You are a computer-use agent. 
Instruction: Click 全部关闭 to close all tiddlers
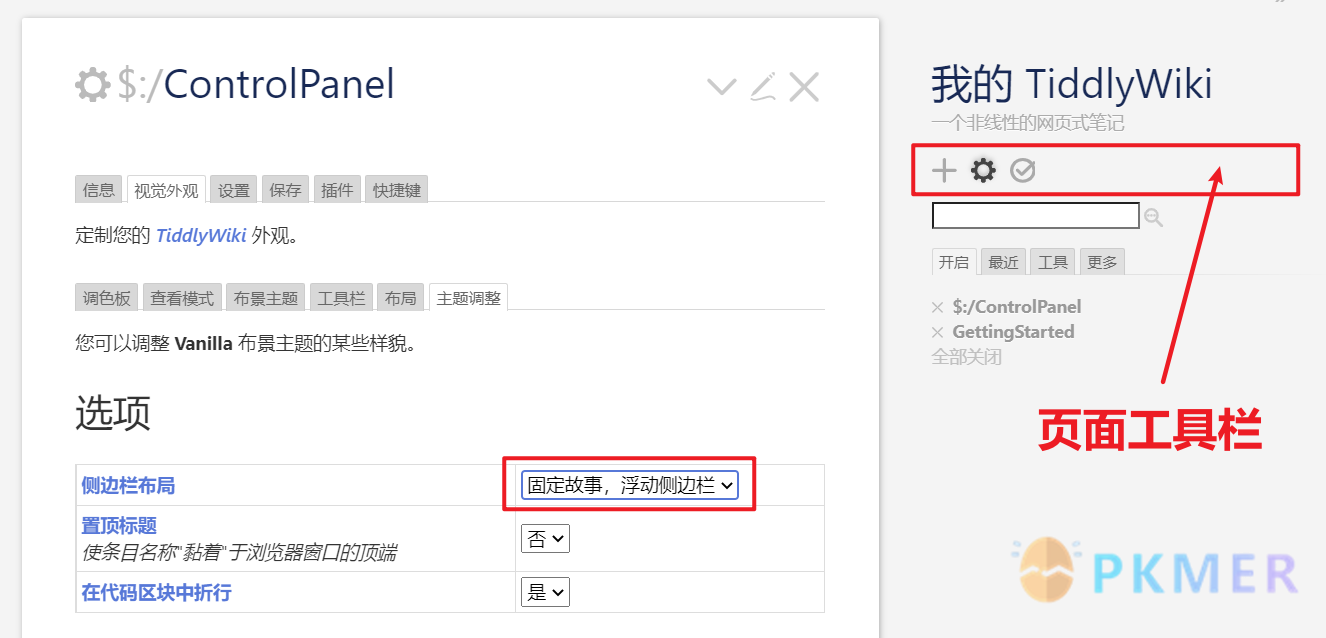[967, 356]
